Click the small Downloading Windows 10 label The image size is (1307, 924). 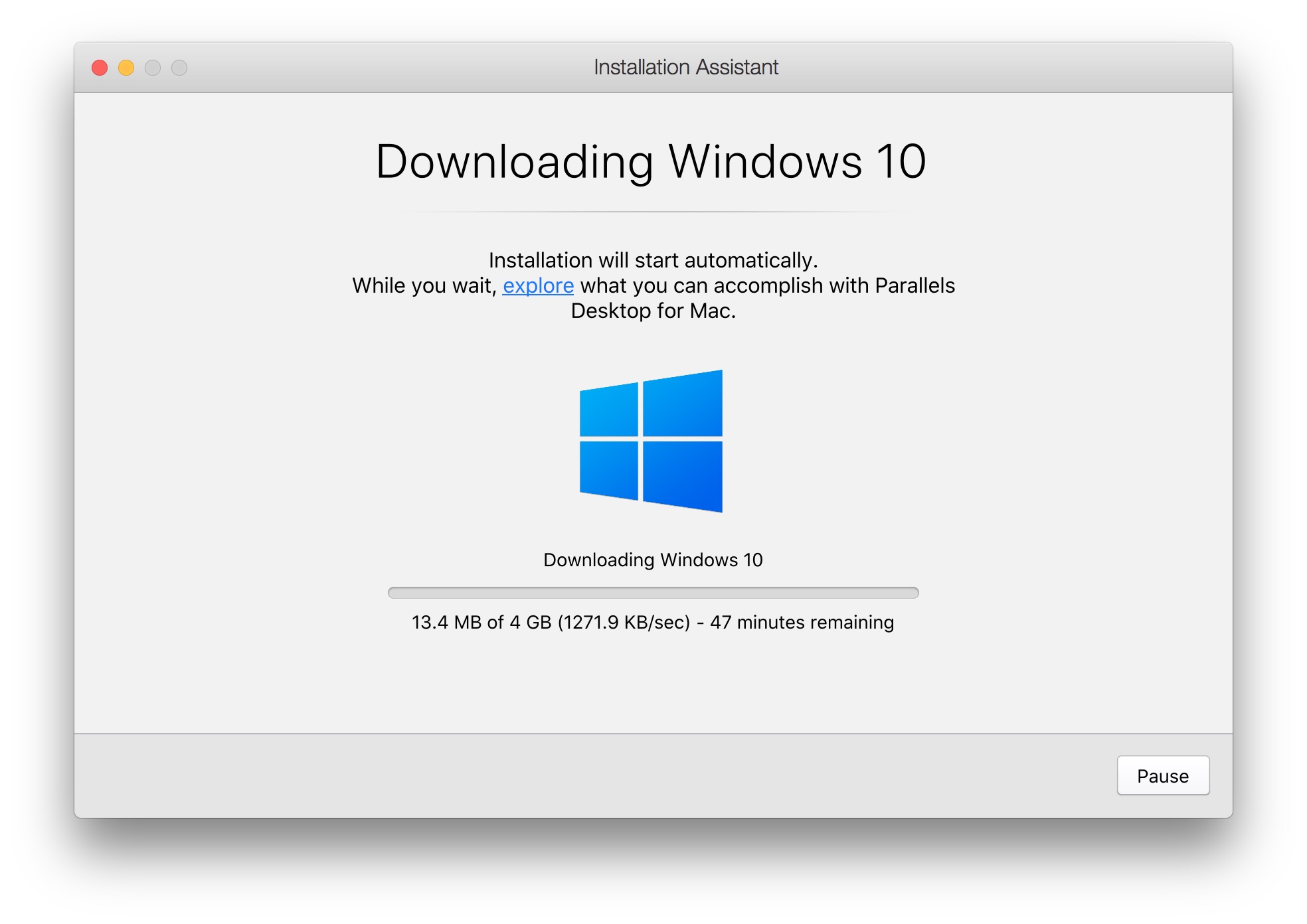[653, 560]
